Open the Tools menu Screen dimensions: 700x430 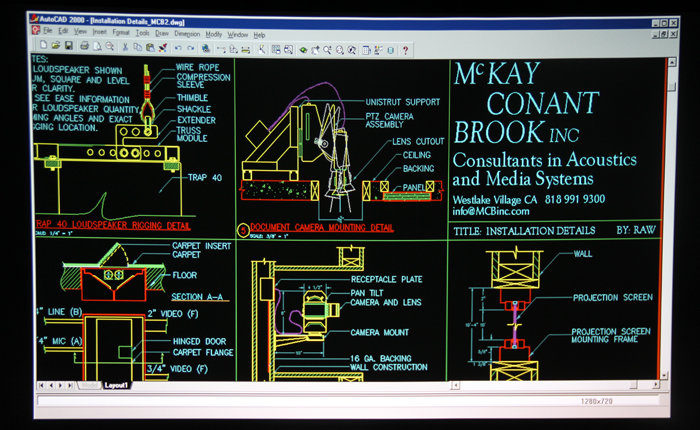[x=143, y=34]
